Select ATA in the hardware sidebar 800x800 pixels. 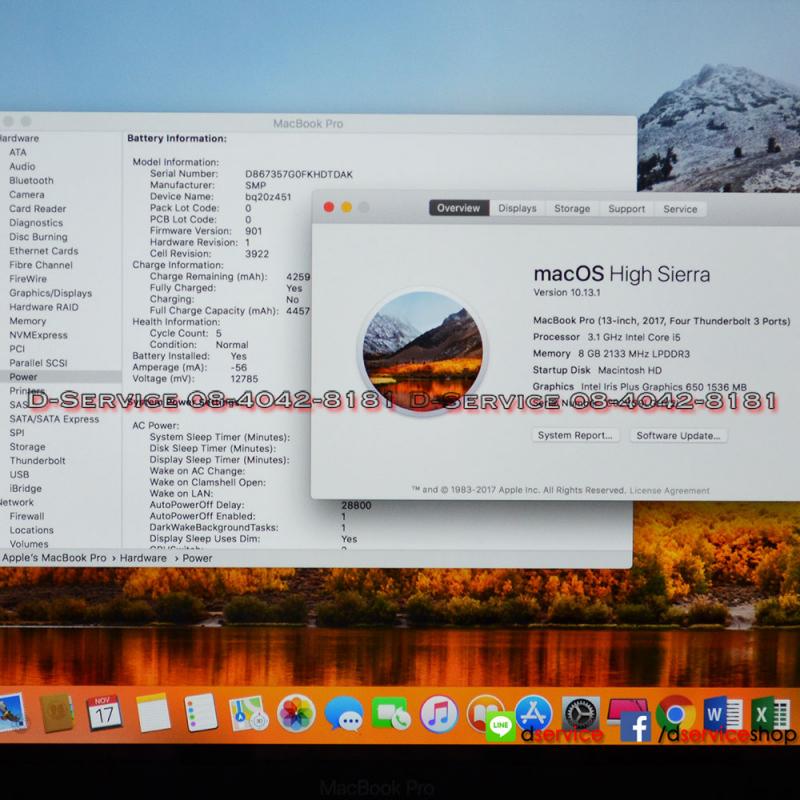click(x=18, y=152)
